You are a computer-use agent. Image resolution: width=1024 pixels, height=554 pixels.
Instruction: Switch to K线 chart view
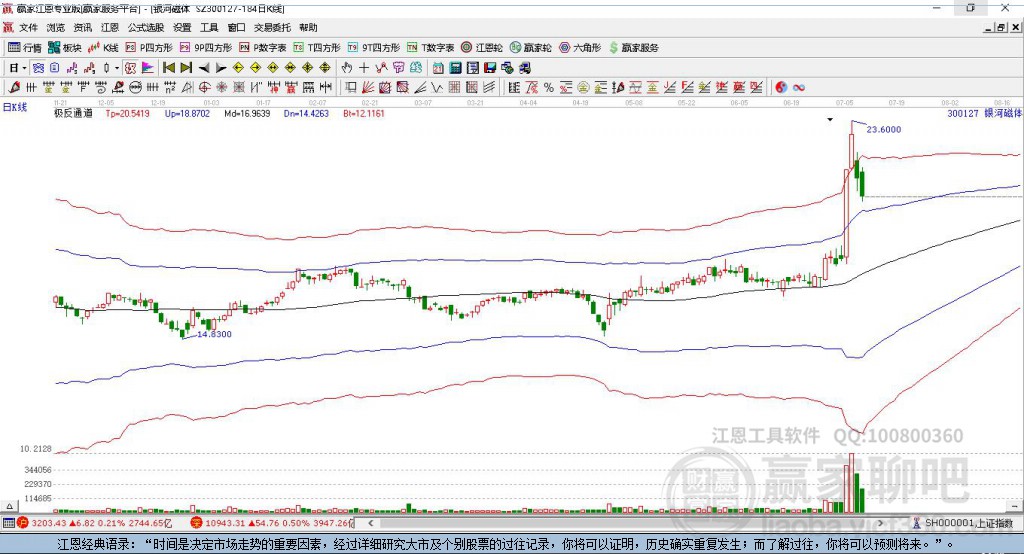[x=103, y=48]
